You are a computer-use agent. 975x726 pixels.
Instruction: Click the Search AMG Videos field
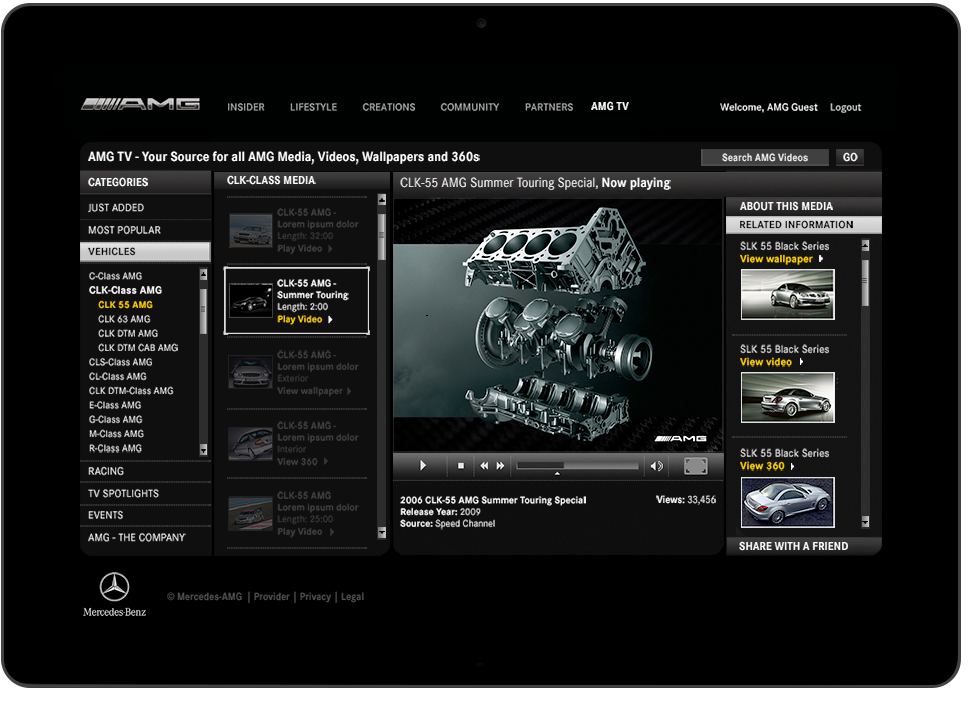click(765, 157)
